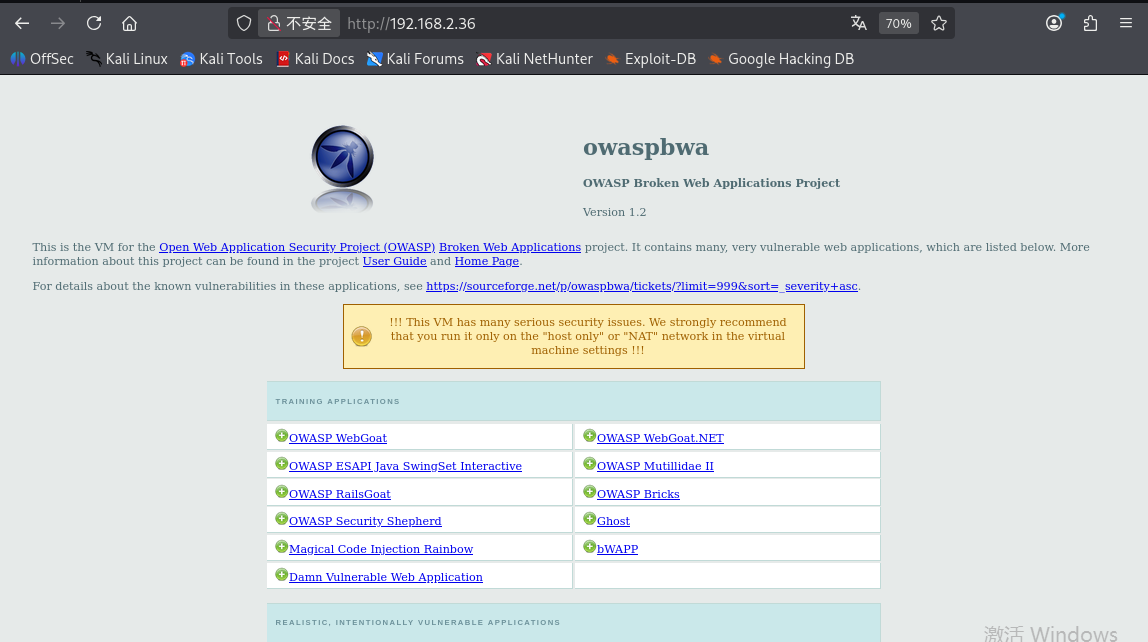The height and width of the screenshot is (642, 1148).
Task: Follow the Broken Web Applications link
Action: click(510, 247)
